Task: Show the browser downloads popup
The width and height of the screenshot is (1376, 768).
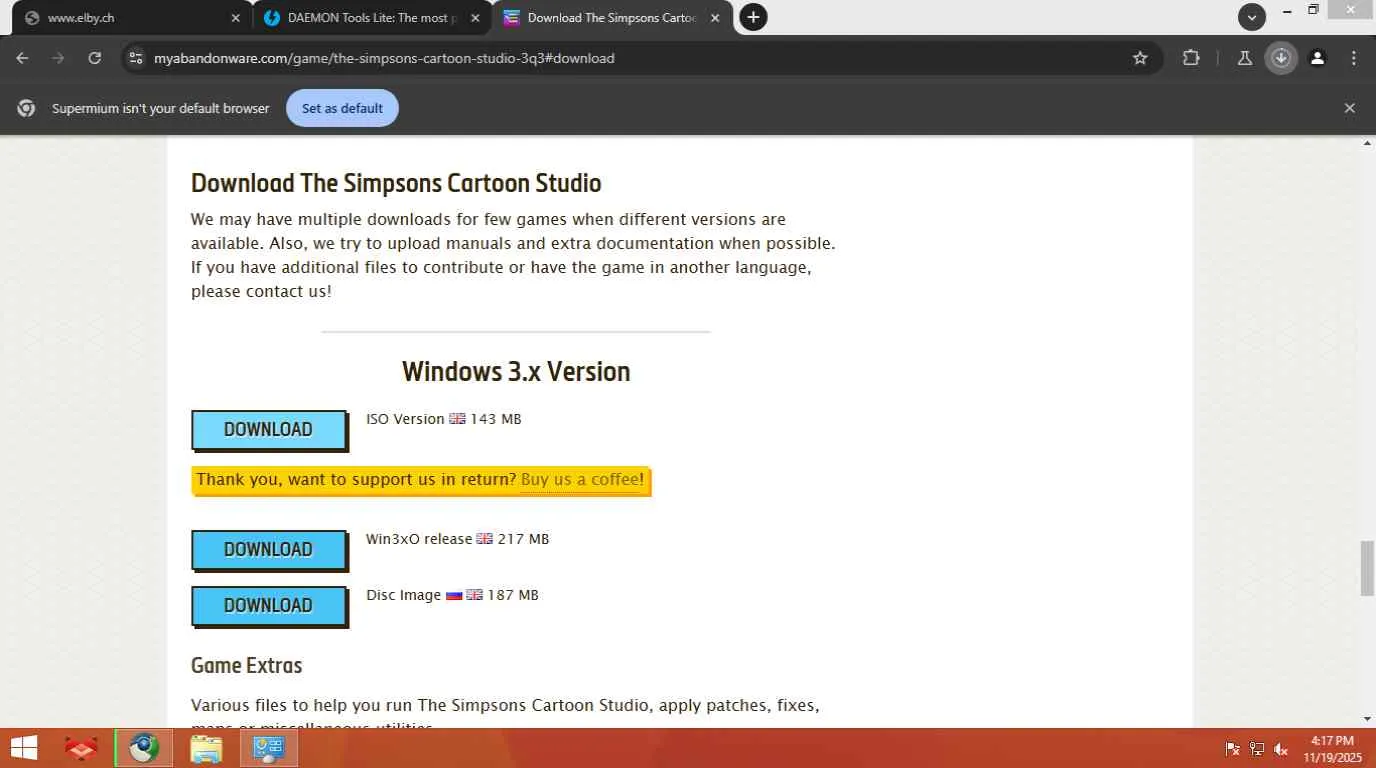Action: pos(1281,58)
